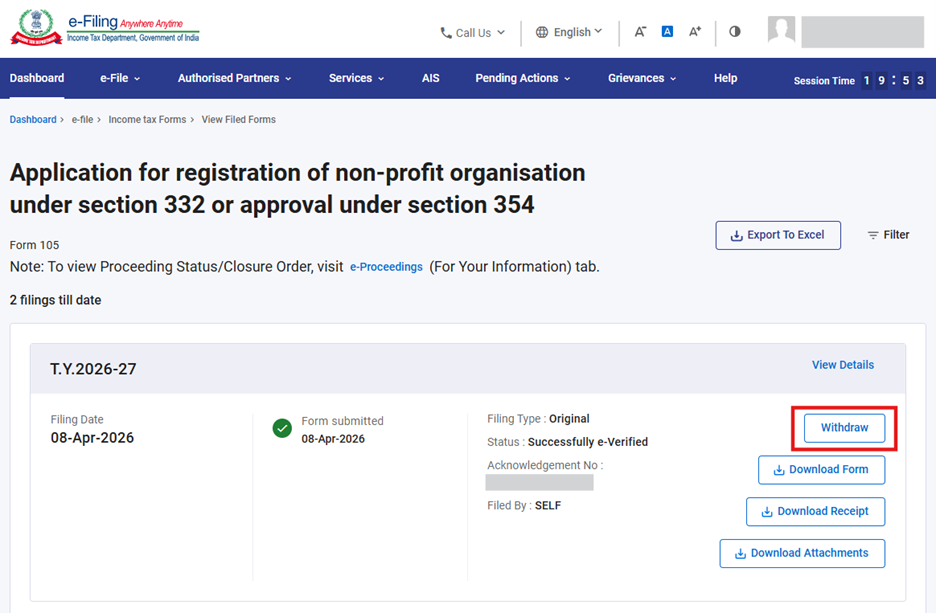
Task: Decrease font size with A- icon
Action: pyautogui.click(x=640, y=32)
